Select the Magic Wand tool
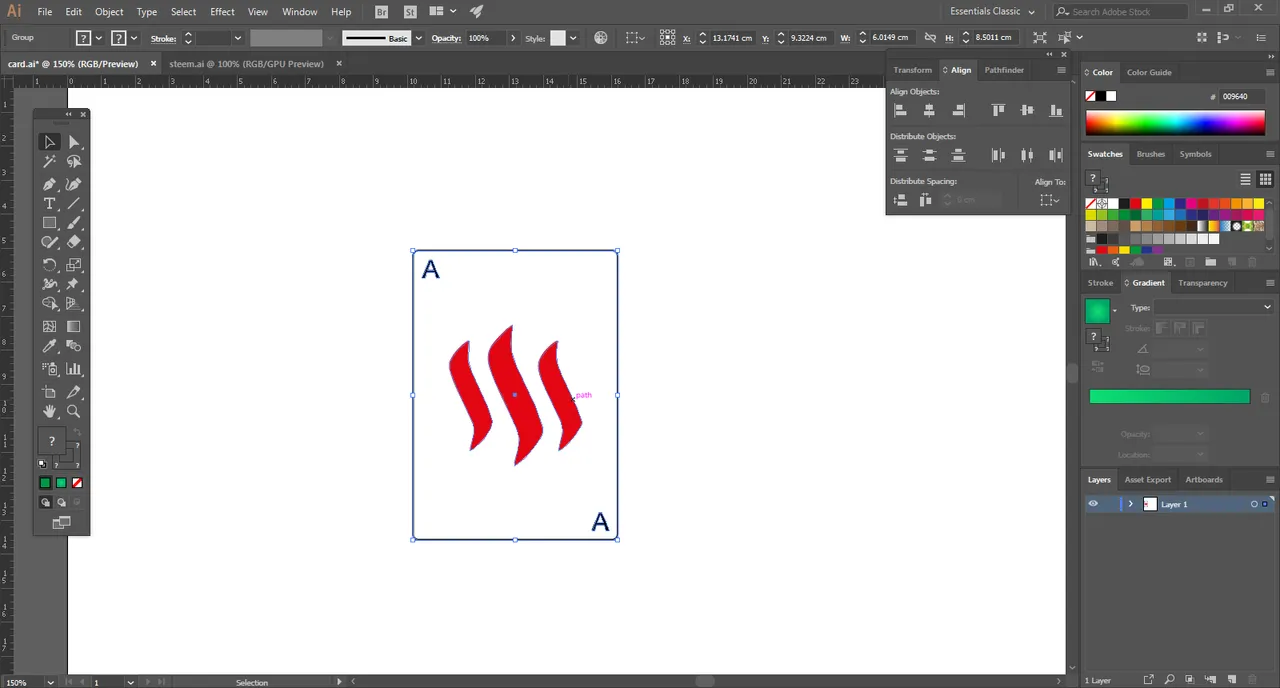This screenshot has width=1280, height=688. tap(49, 161)
